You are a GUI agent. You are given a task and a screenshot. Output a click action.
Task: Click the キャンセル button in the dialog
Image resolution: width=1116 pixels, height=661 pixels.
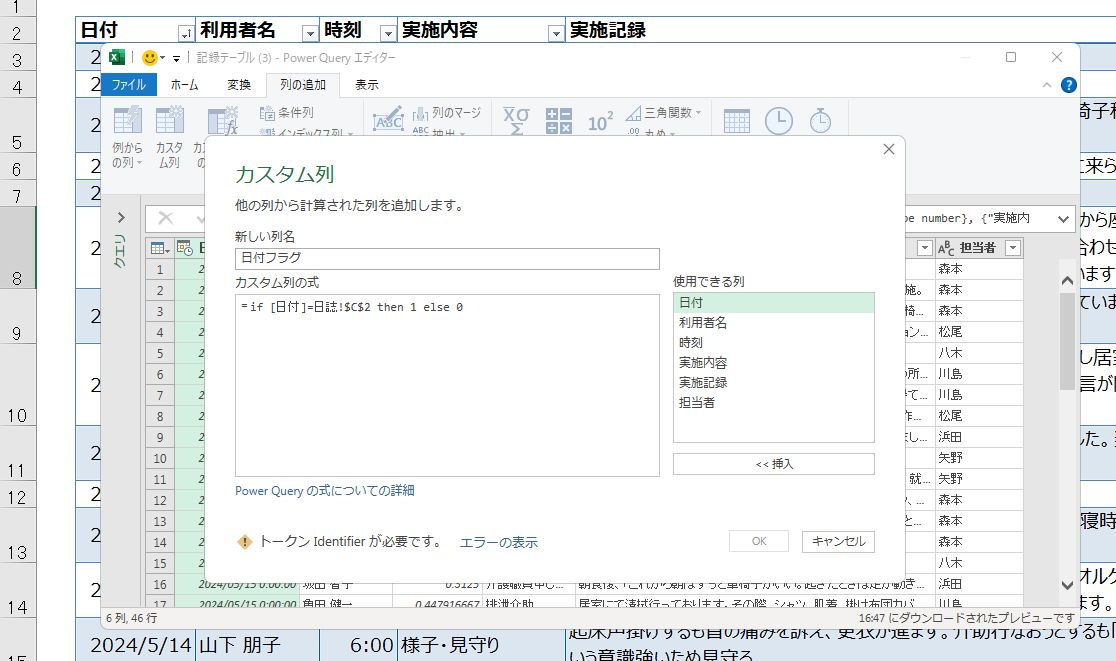click(x=838, y=541)
